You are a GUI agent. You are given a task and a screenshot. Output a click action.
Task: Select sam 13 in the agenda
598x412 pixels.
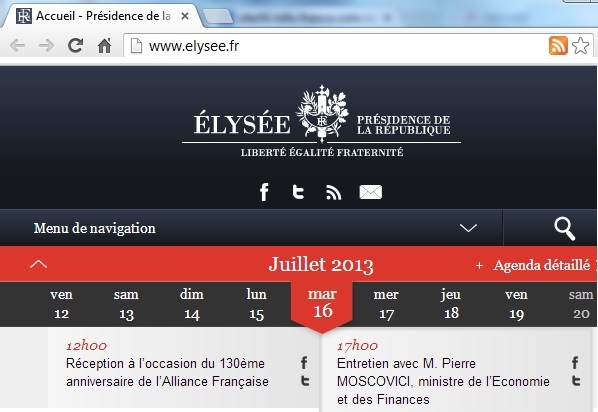pos(126,304)
